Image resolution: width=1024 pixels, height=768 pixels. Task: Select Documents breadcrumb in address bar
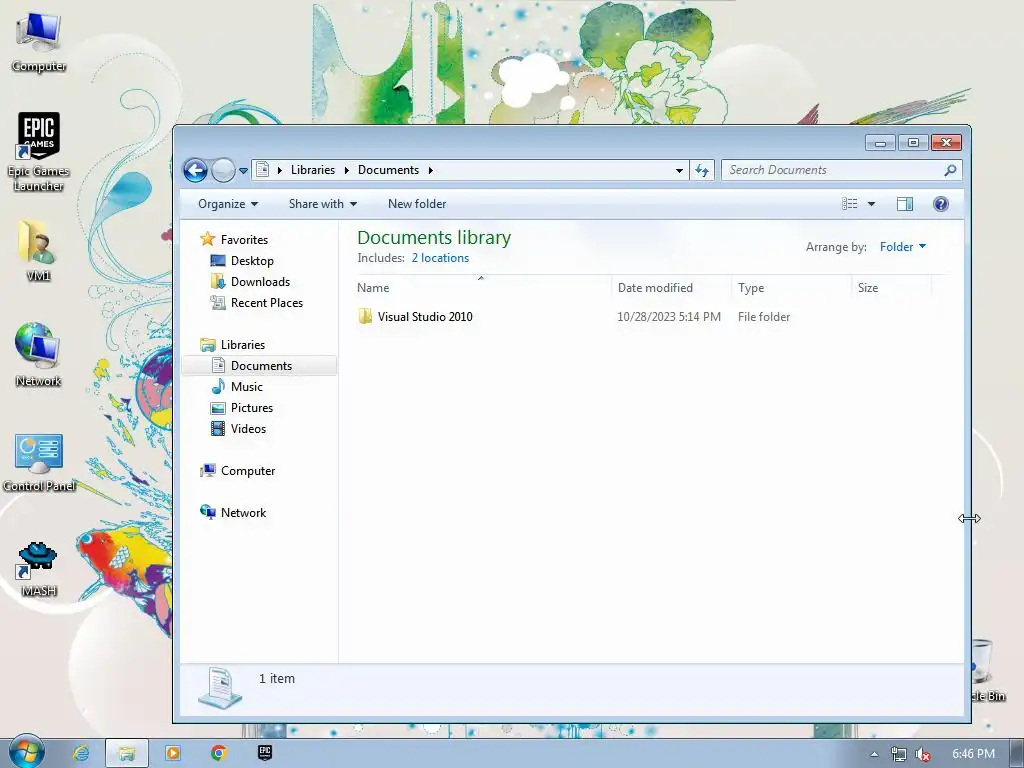[x=388, y=170]
